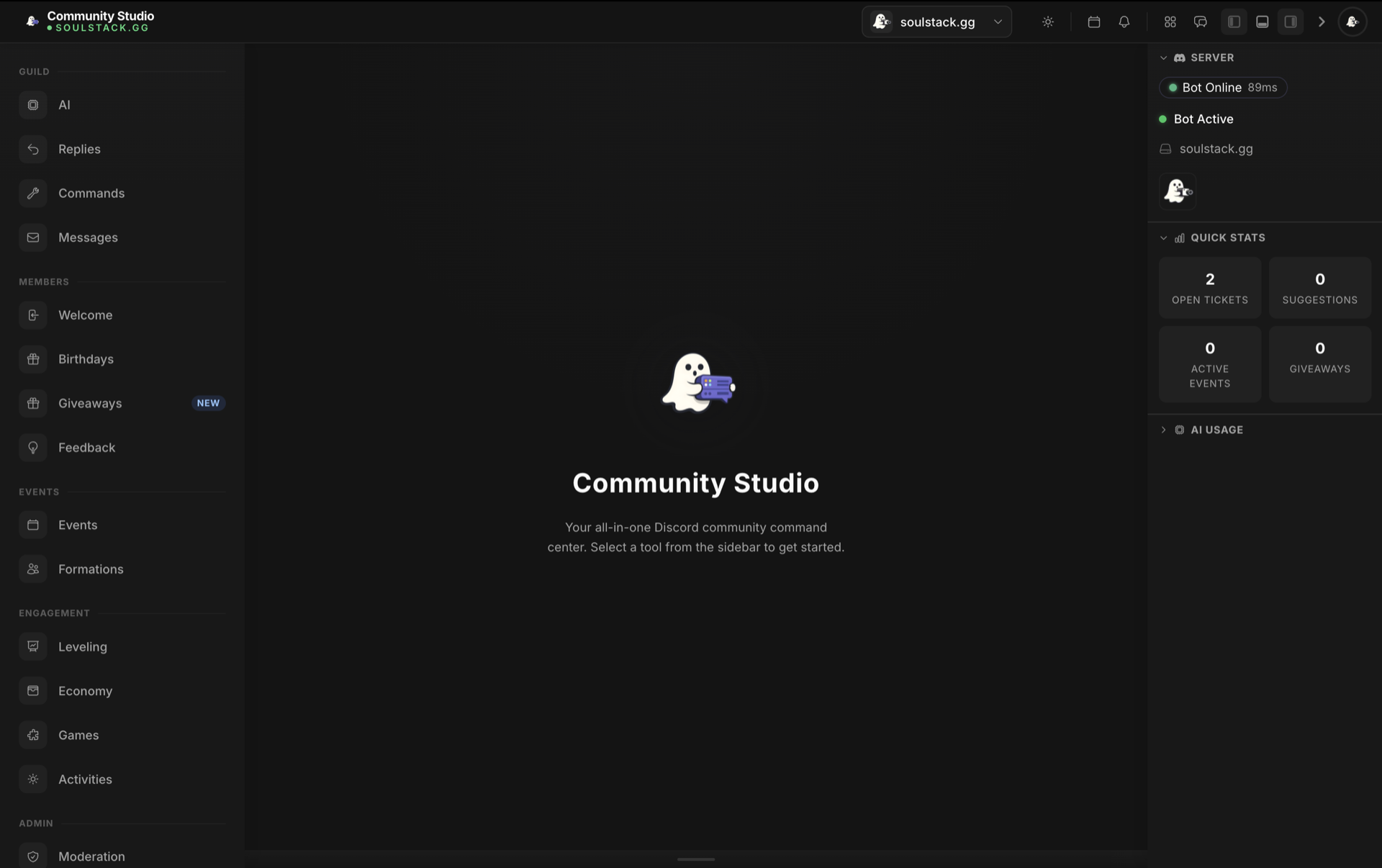Click the Moderation shield icon

pyautogui.click(x=33, y=856)
